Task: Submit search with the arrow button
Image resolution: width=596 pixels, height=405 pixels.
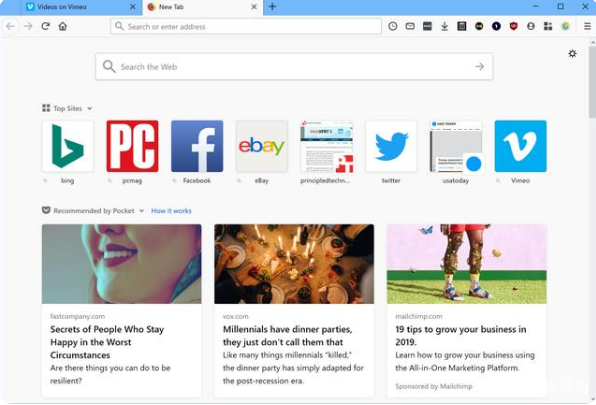Action: pyautogui.click(x=480, y=66)
